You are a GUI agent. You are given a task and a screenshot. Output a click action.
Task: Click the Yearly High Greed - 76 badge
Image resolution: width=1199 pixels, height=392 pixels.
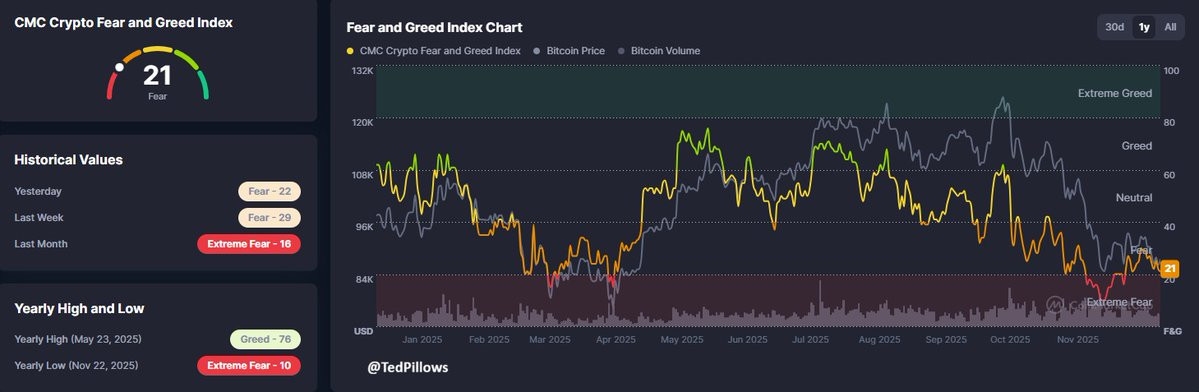pos(265,339)
